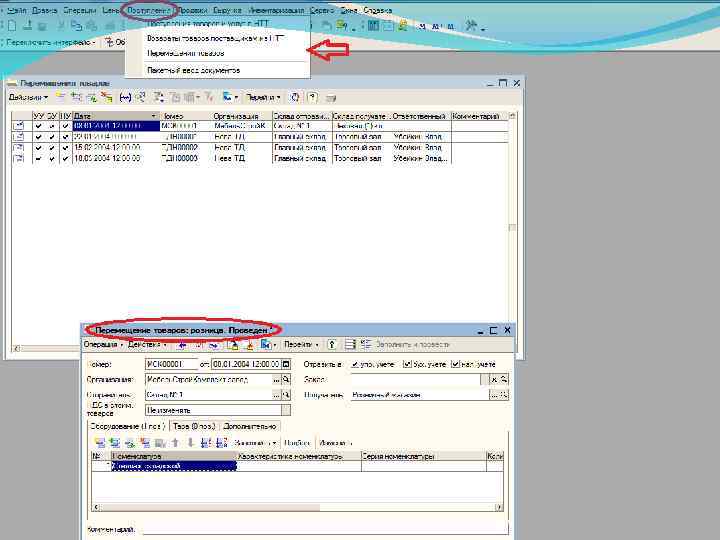Open Действия dropdown in document form
The height and width of the screenshot is (540, 720).
146,344
